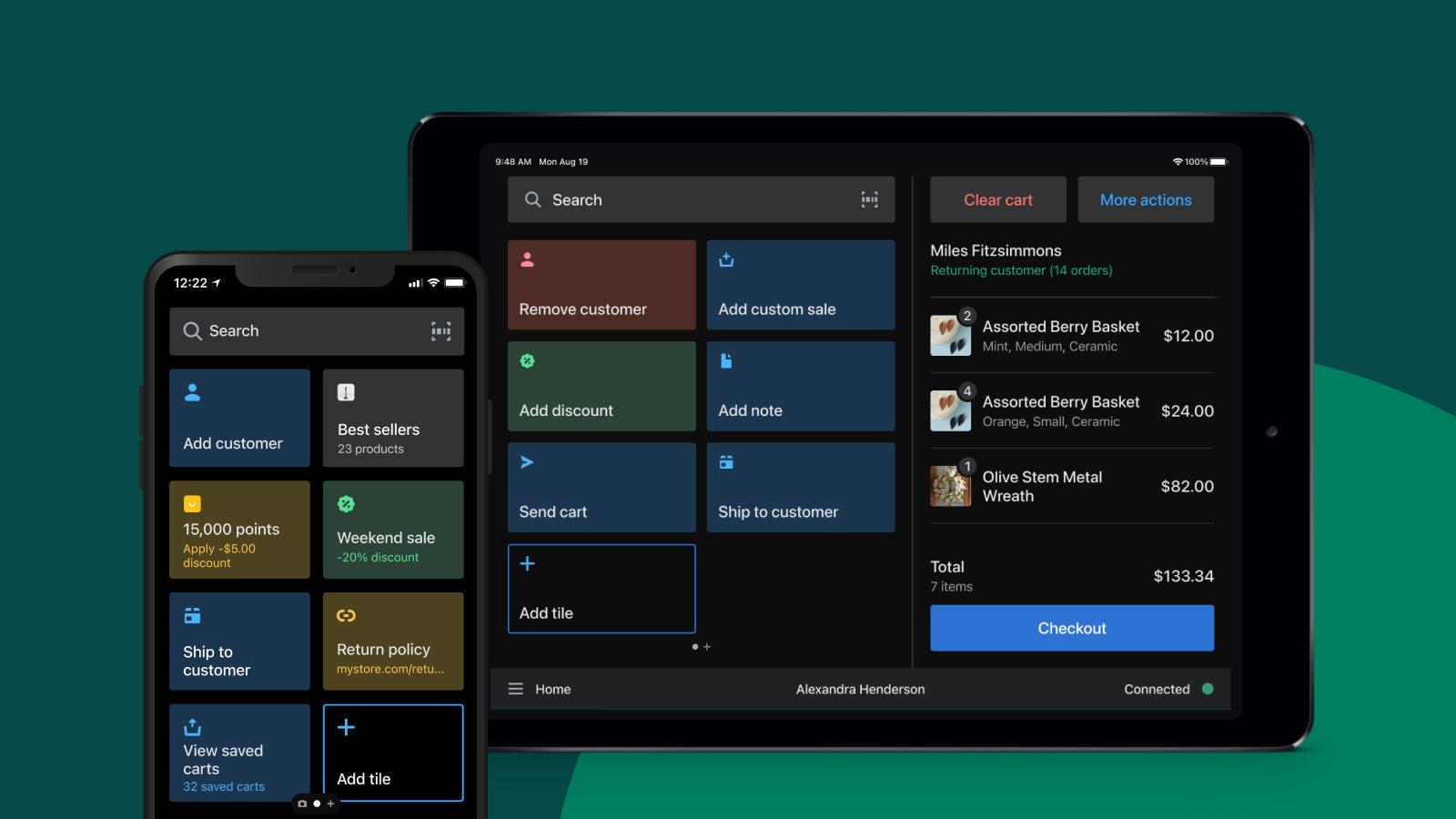Click the blue Checkout button
Viewport: 1456px width, 819px height.
pyautogui.click(x=1072, y=628)
